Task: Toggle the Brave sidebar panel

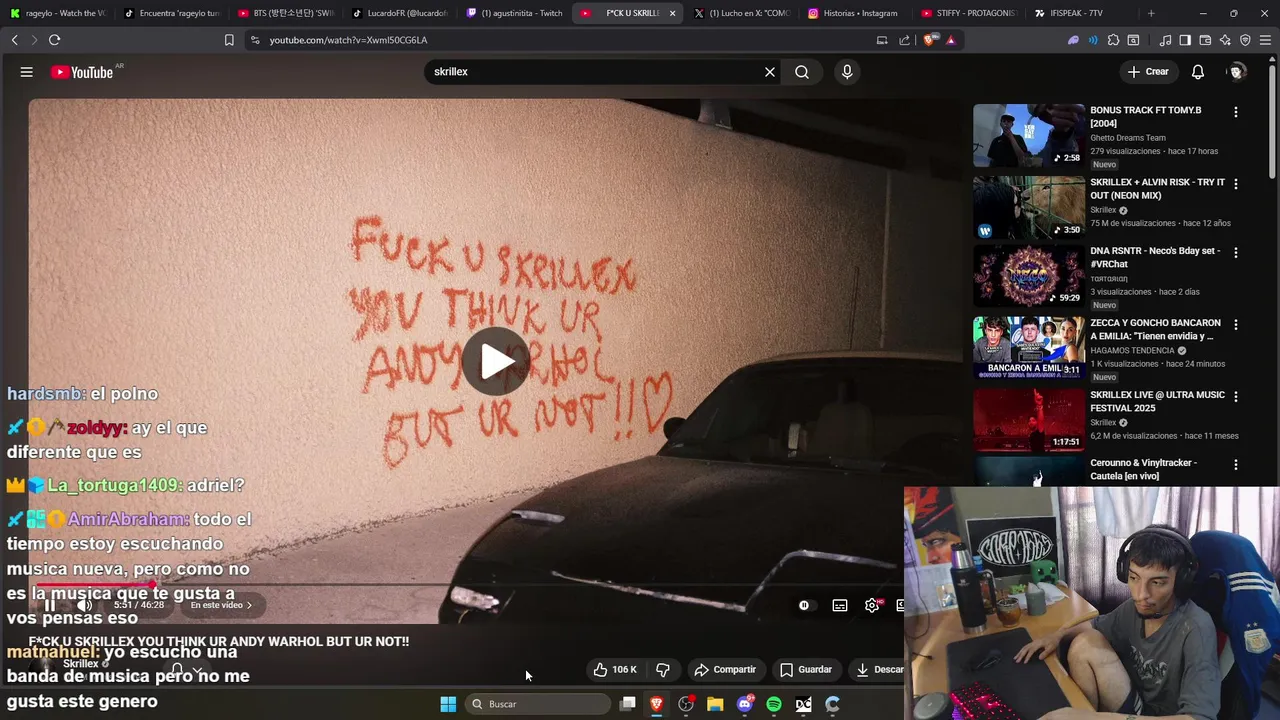Action: (1185, 40)
